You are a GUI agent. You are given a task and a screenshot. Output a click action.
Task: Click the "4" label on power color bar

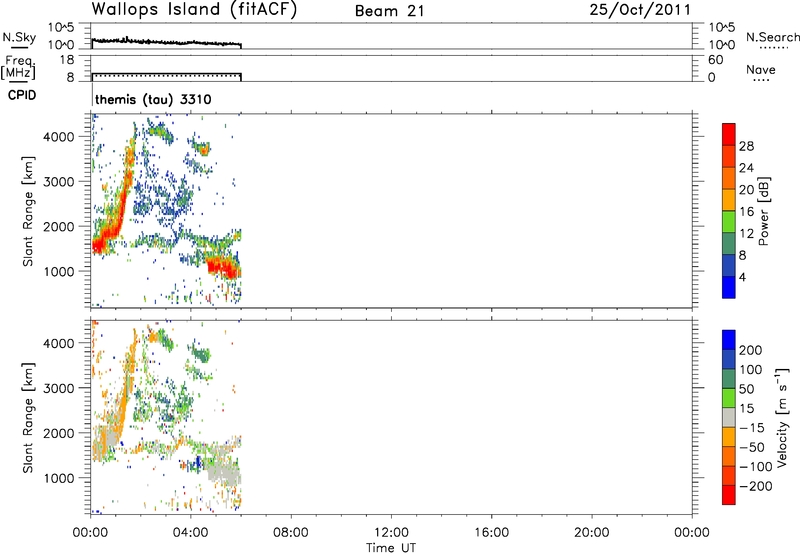(742, 277)
